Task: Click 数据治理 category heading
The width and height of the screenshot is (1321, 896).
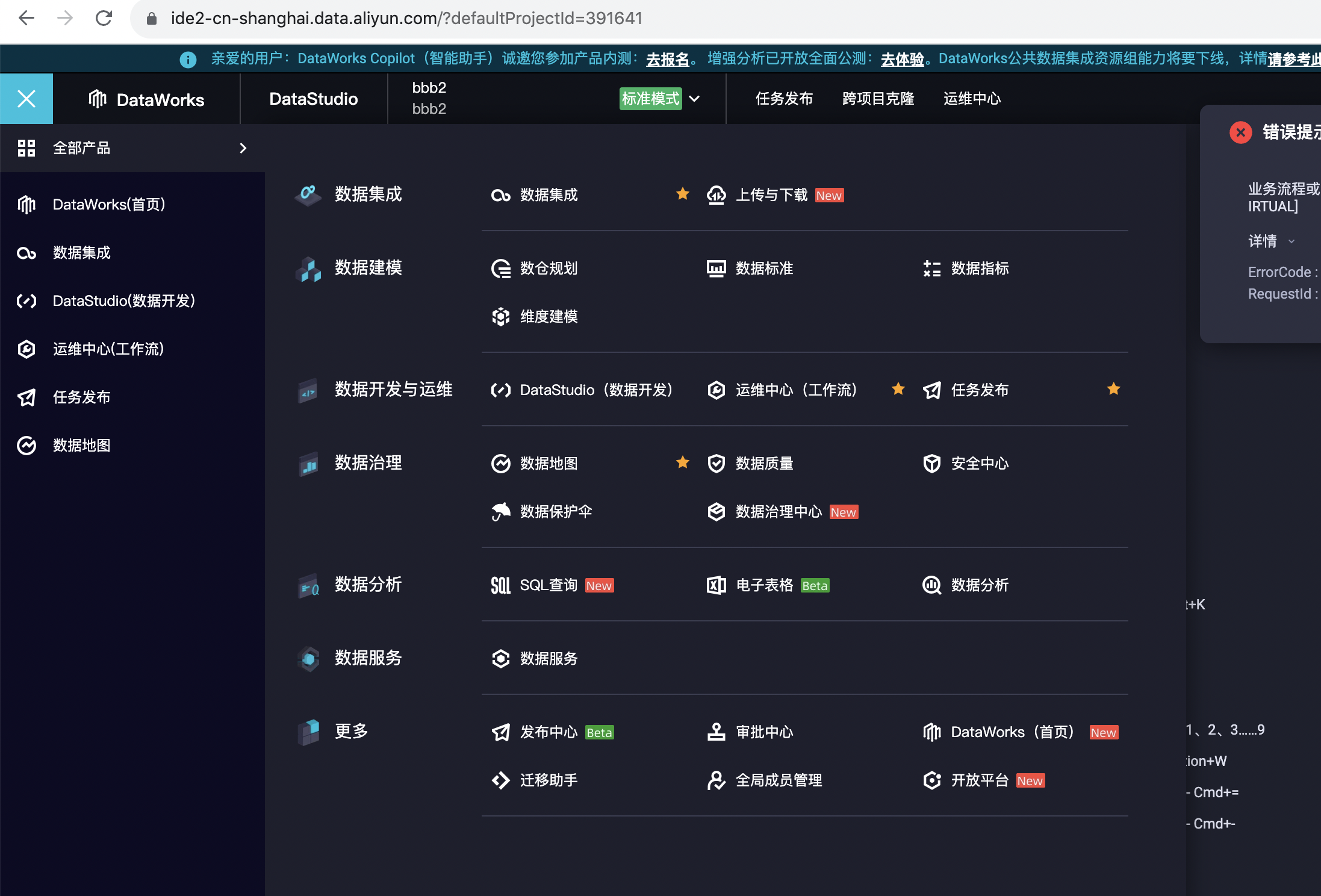Action: click(368, 462)
